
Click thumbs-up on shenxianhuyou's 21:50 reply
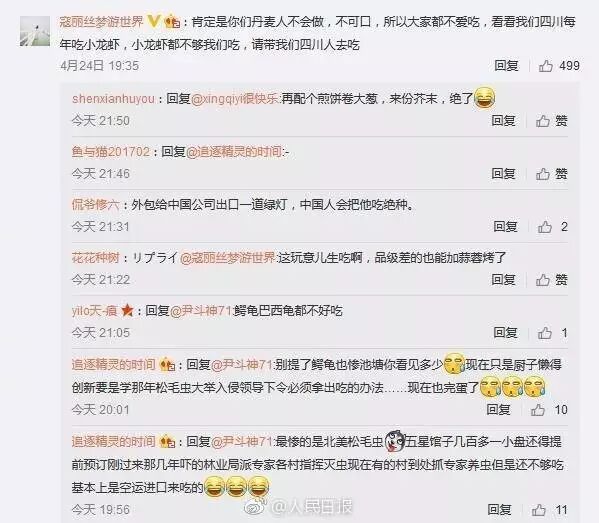pos(542,121)
